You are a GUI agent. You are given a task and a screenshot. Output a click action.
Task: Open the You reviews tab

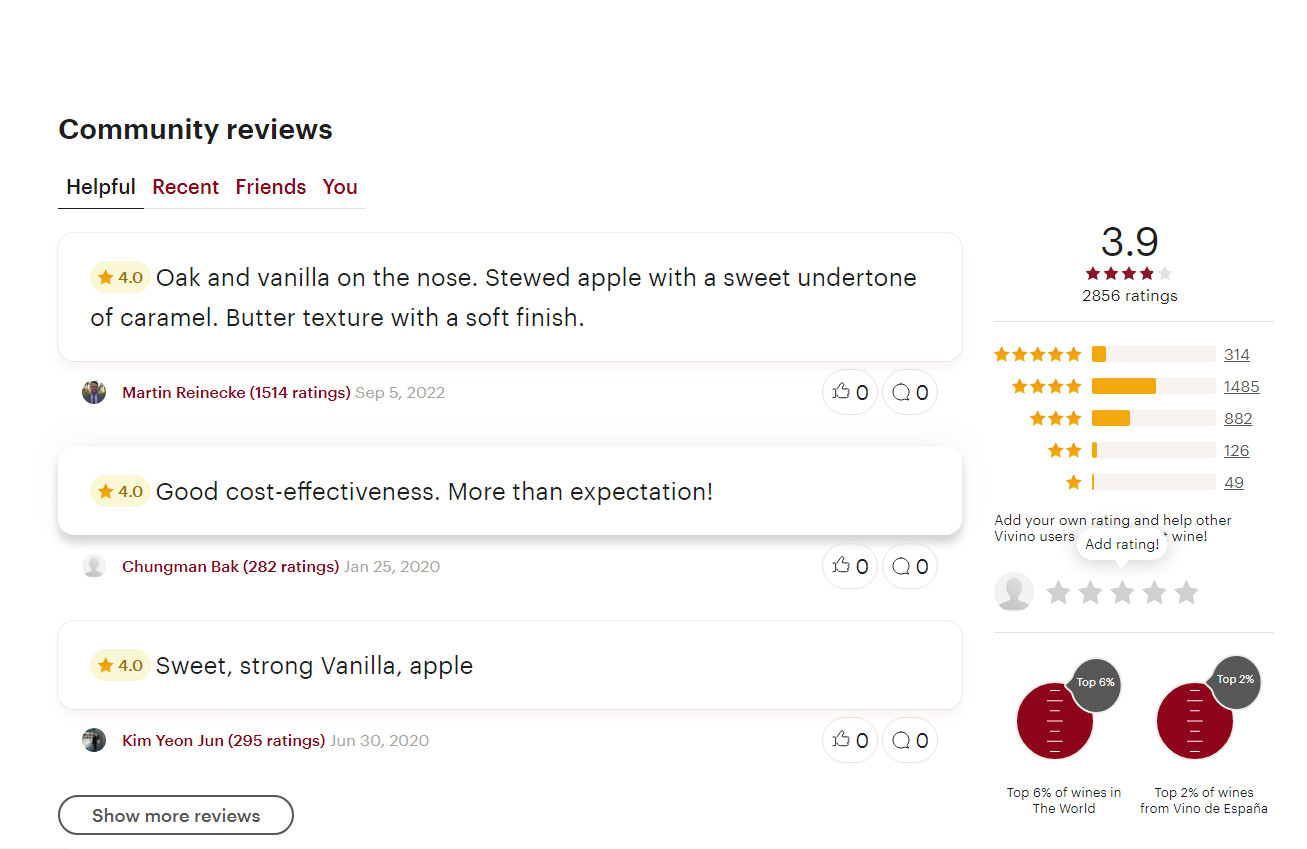click(340, 187)
